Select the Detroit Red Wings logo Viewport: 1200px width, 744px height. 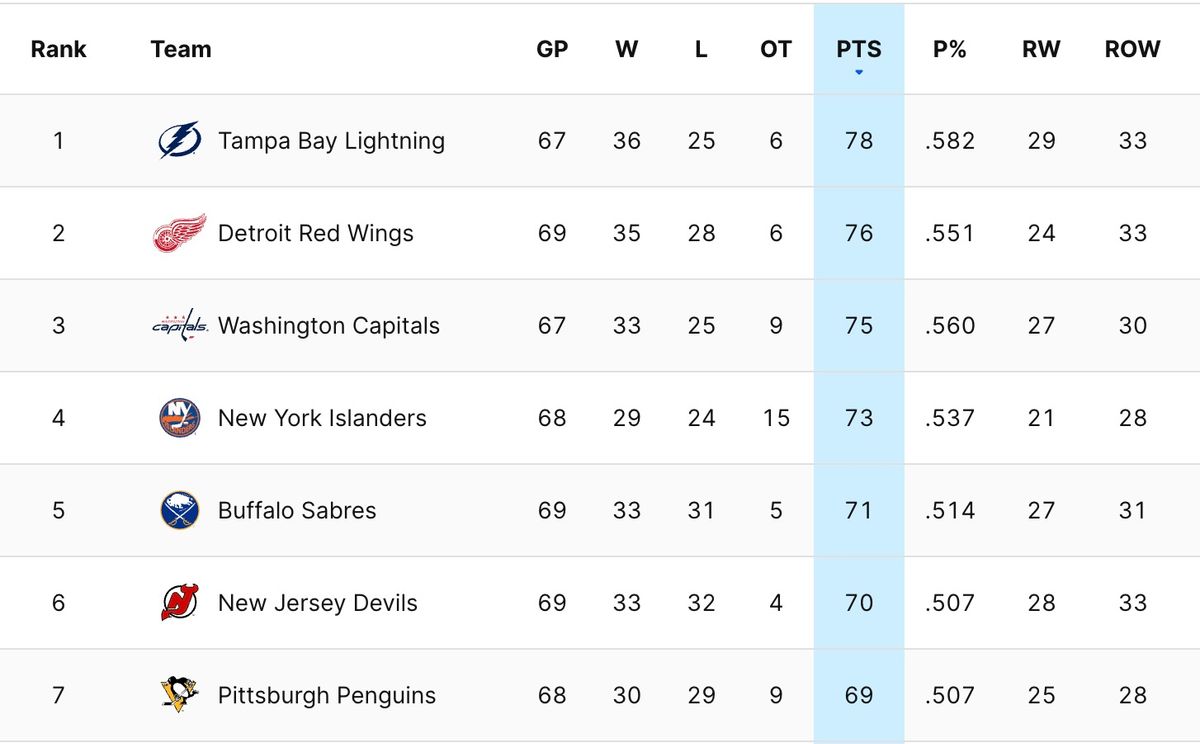180,233
